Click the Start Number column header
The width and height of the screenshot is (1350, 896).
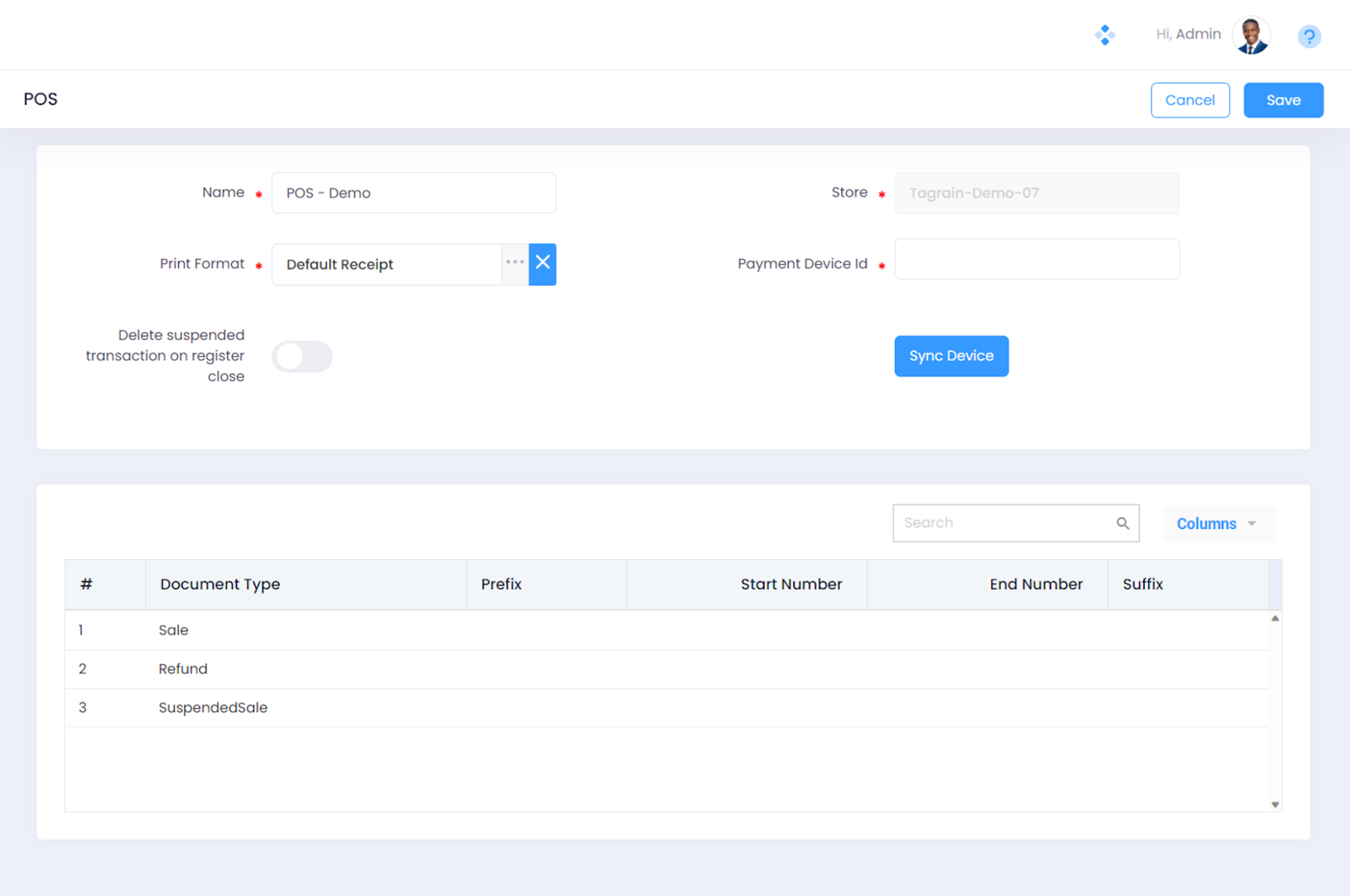pos(791,584)
